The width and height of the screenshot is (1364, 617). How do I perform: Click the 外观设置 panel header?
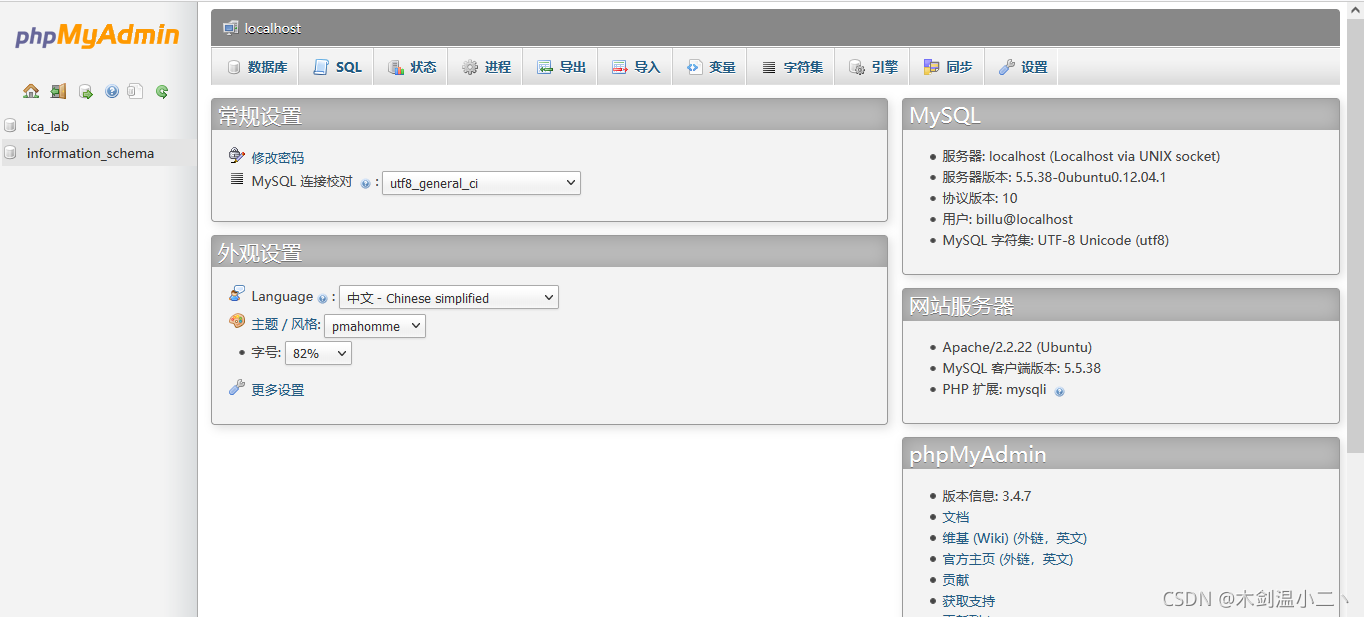[549, 252]
